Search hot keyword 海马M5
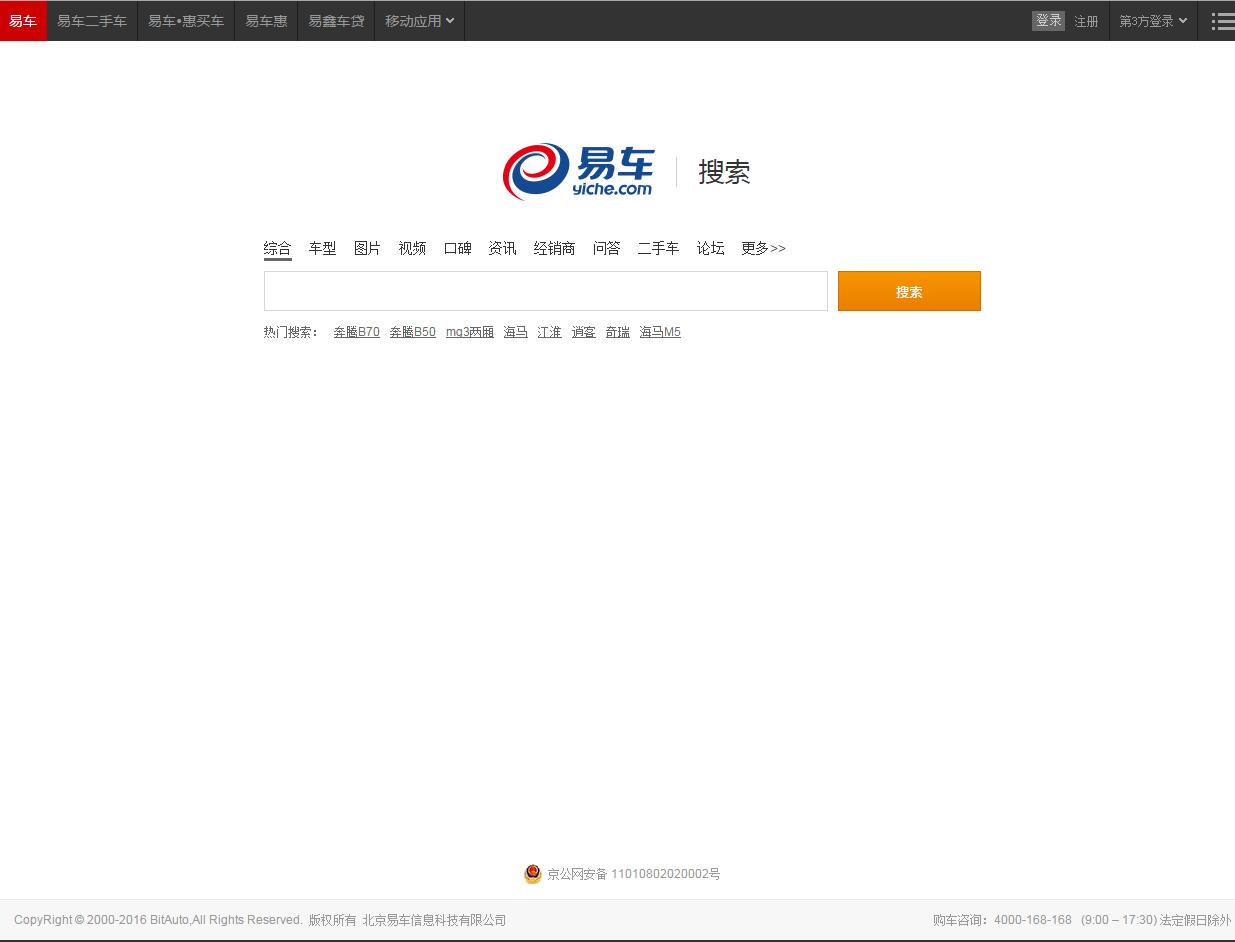Viewport: 1235px width, 942px height. [660, 332]
